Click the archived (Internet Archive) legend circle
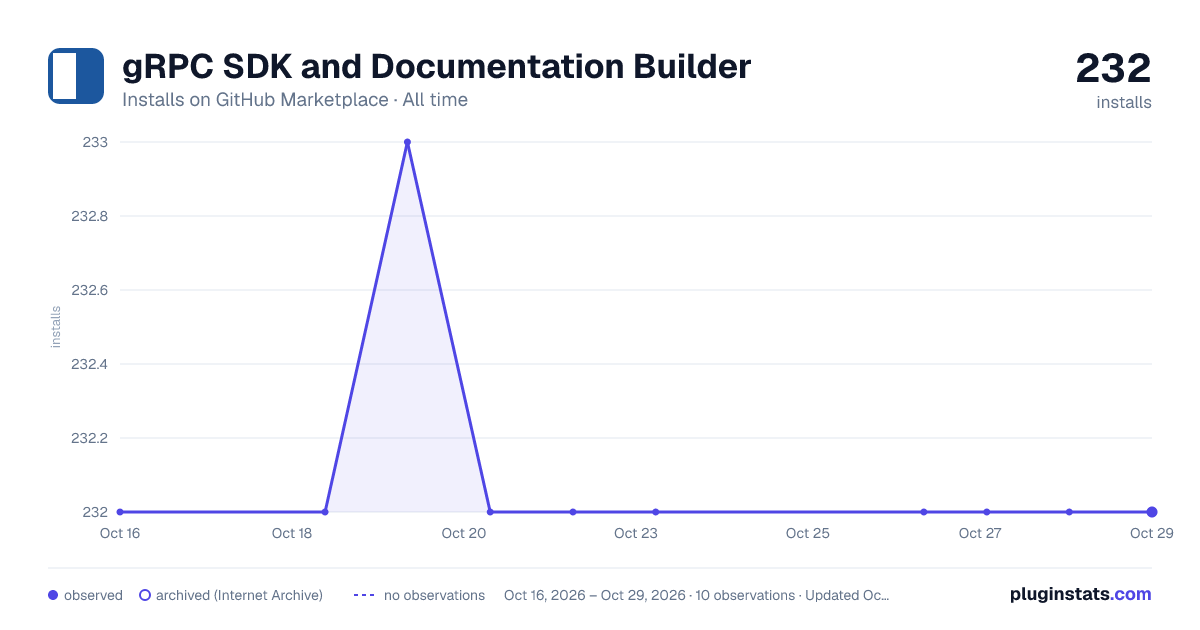 pyautogui.click(x=145, y=595)
